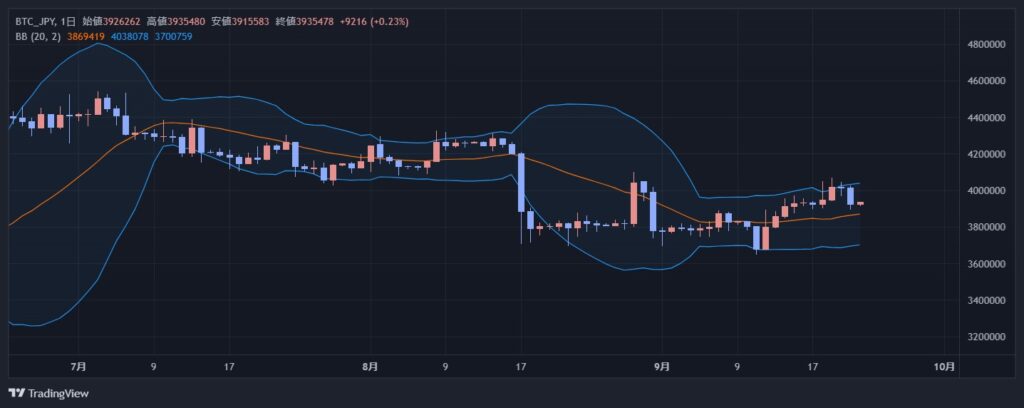Click the +9216 (+0.23%) price change
The image size is (1024, 408).
tap(375, 21)
